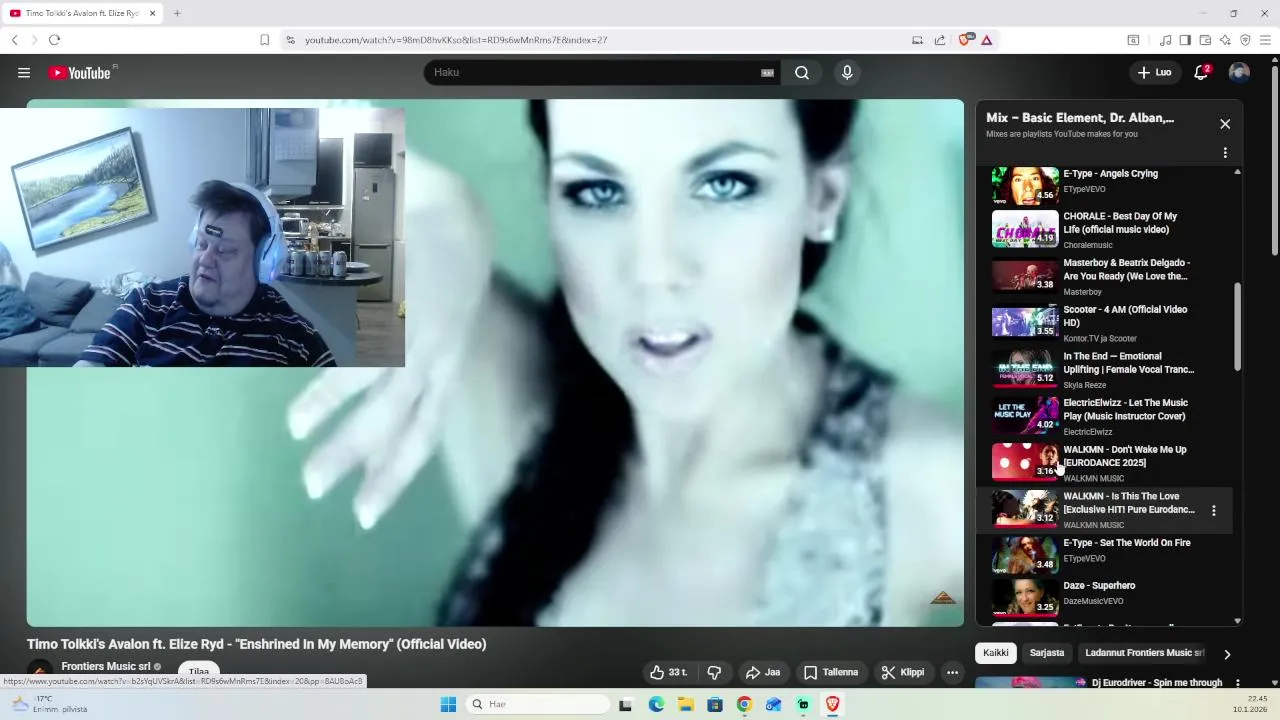1280x720 pixels.
Task: Click the WALKMN MUSIC channel name under Is This The Love
Action: pyautogui.click(x=1093, y=525)
